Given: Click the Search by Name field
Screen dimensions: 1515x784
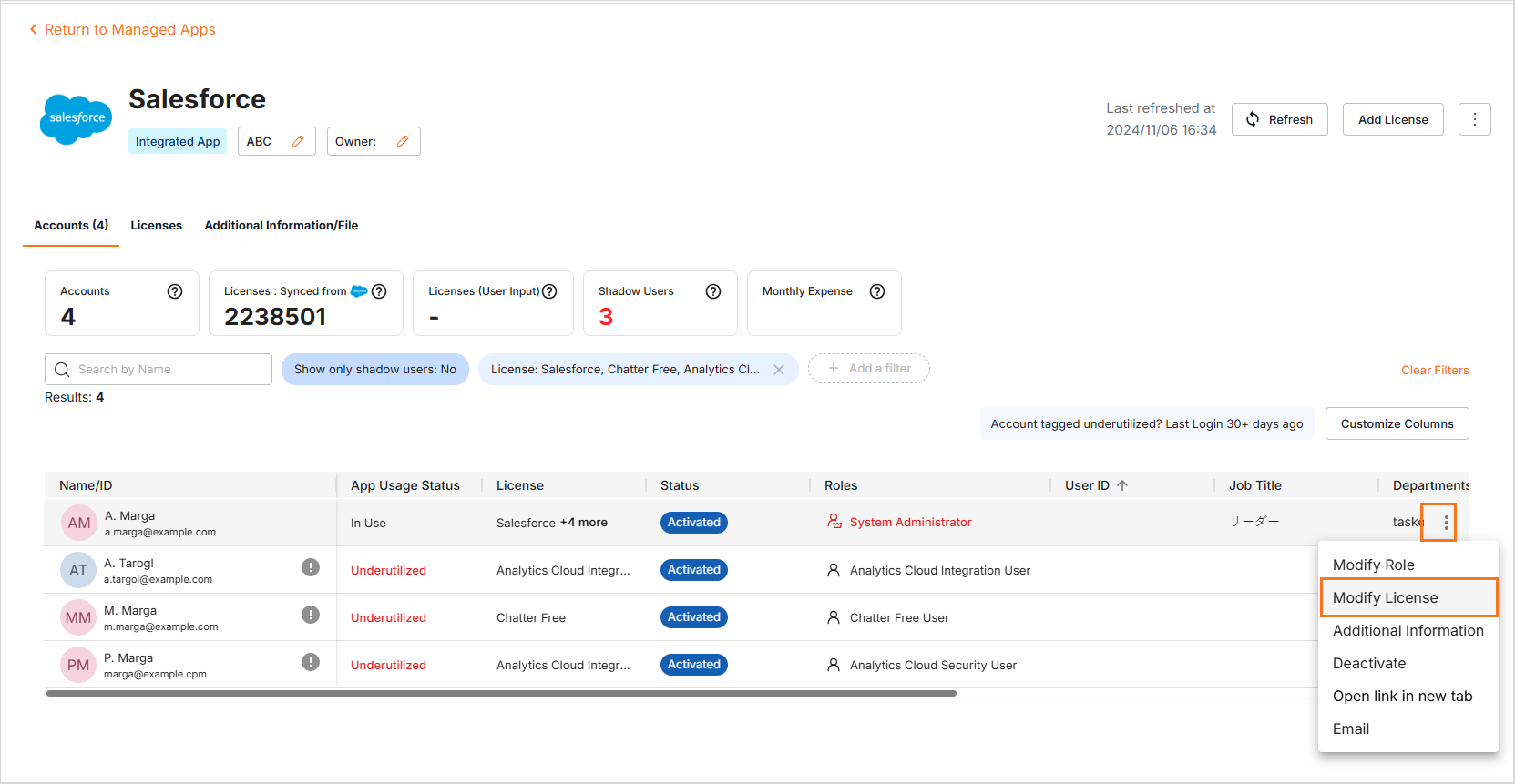Looking at the screenshot, I should pos(159,369).
